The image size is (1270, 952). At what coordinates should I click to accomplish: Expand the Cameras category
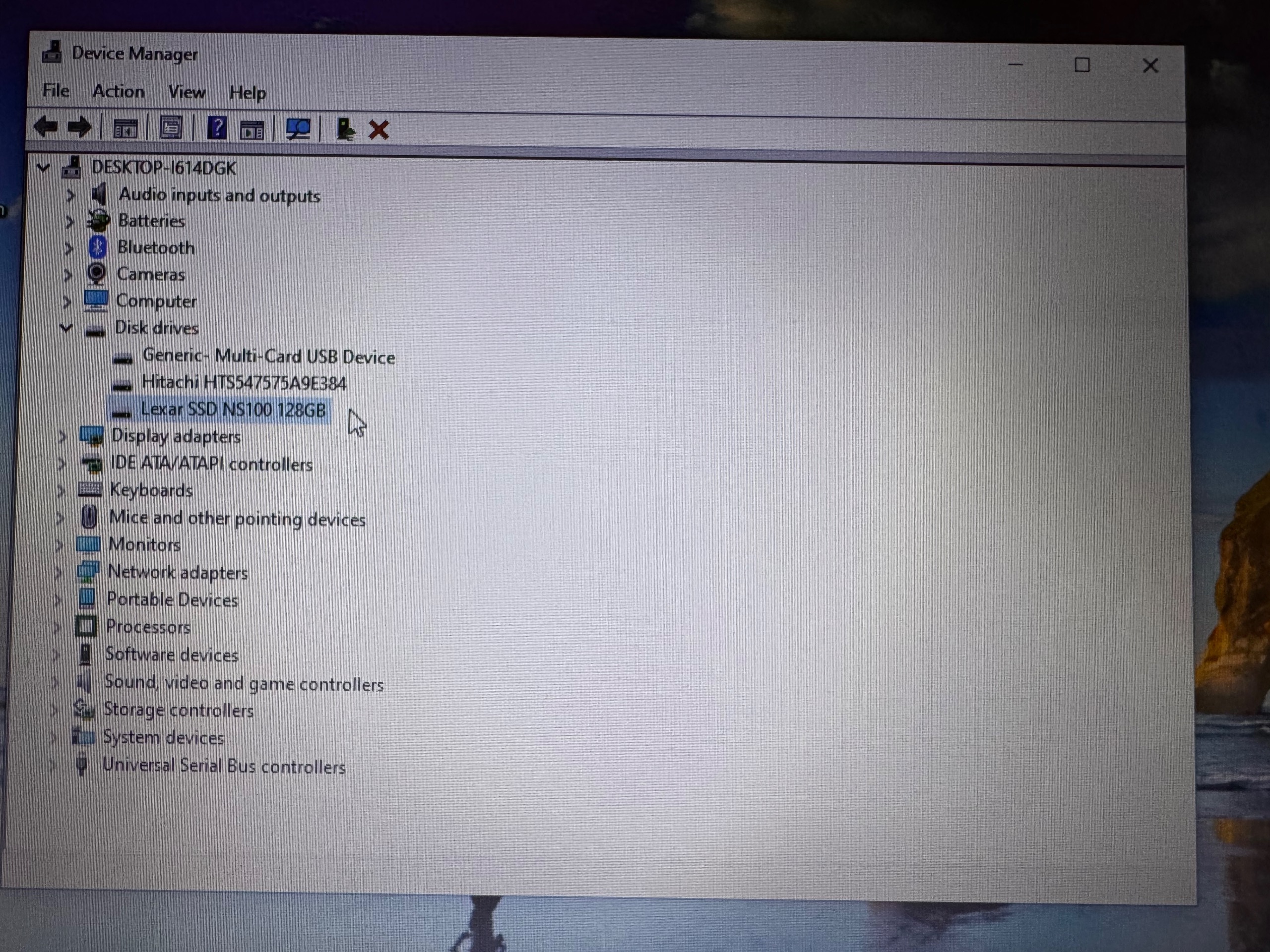pyautogui.click(x=67, y=275)
